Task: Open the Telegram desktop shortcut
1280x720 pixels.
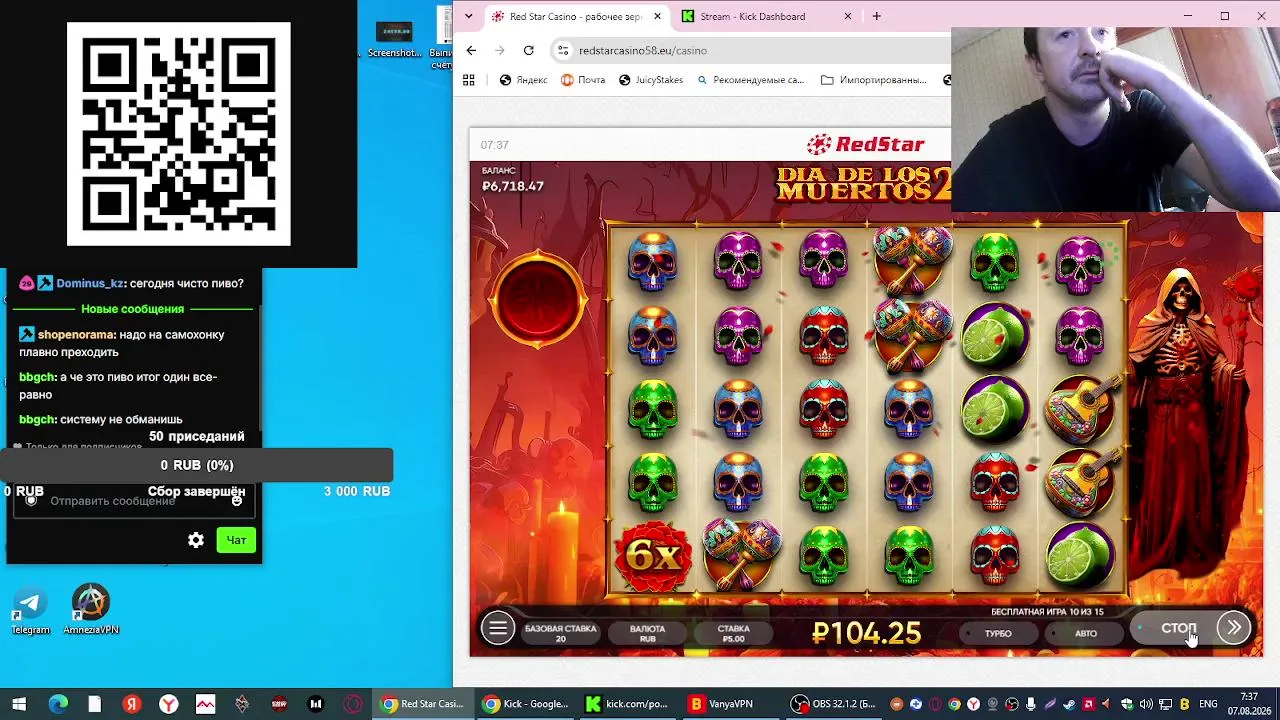Action: point(30,610)
